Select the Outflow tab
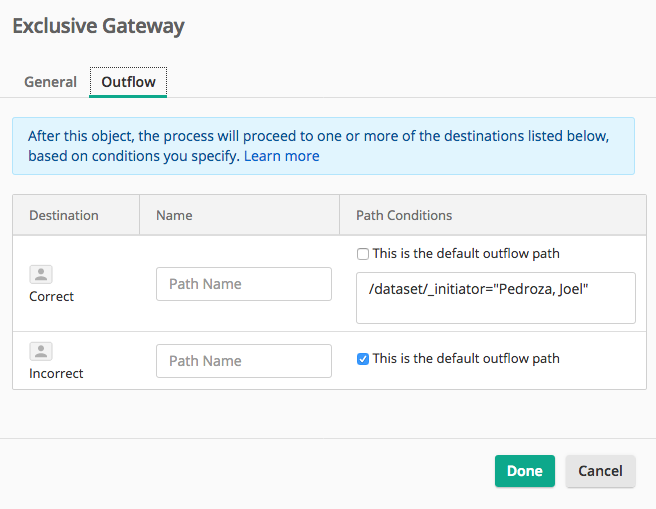Image resolution: width=656 pixels, height=509 pixels. click(128, 82)
